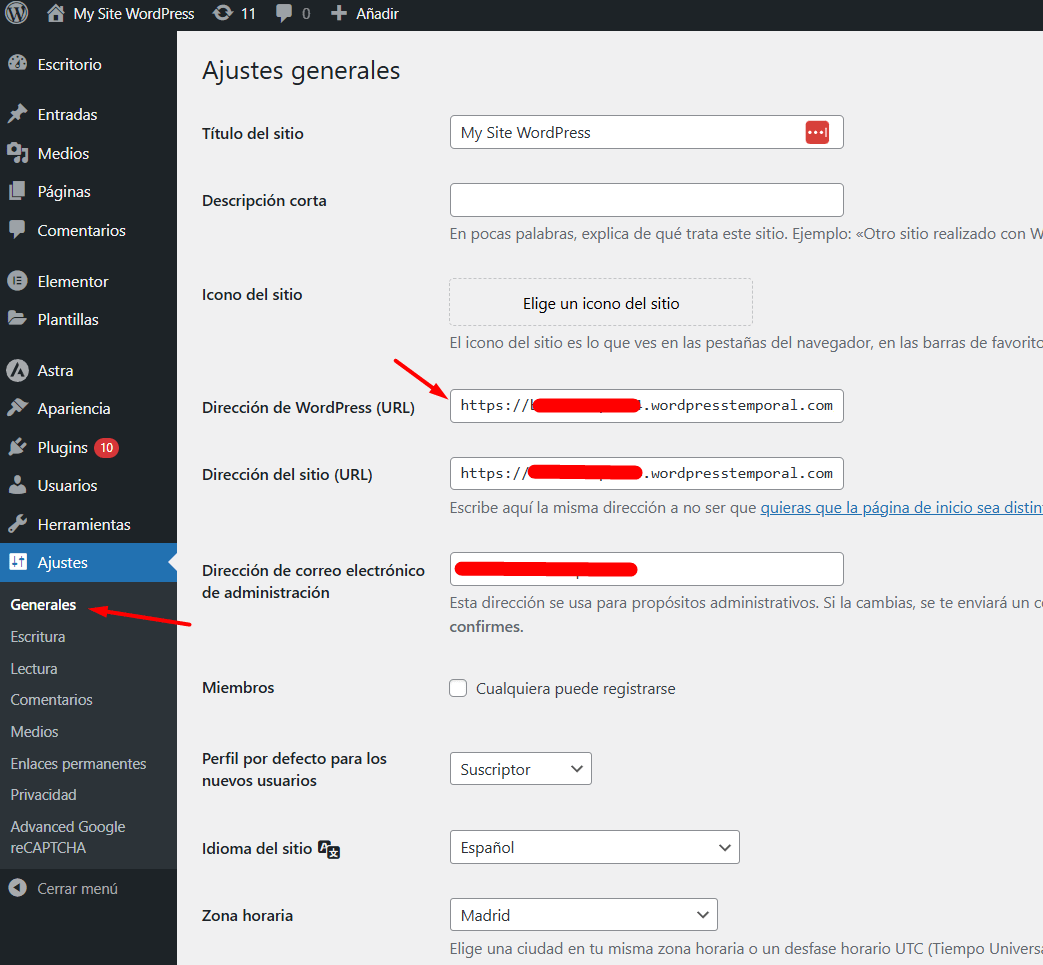Click the Comentarios speech bubble icon in the sidebar
Image resolution: width=1043 pixels, height=965 pixels.
[18, 230]
